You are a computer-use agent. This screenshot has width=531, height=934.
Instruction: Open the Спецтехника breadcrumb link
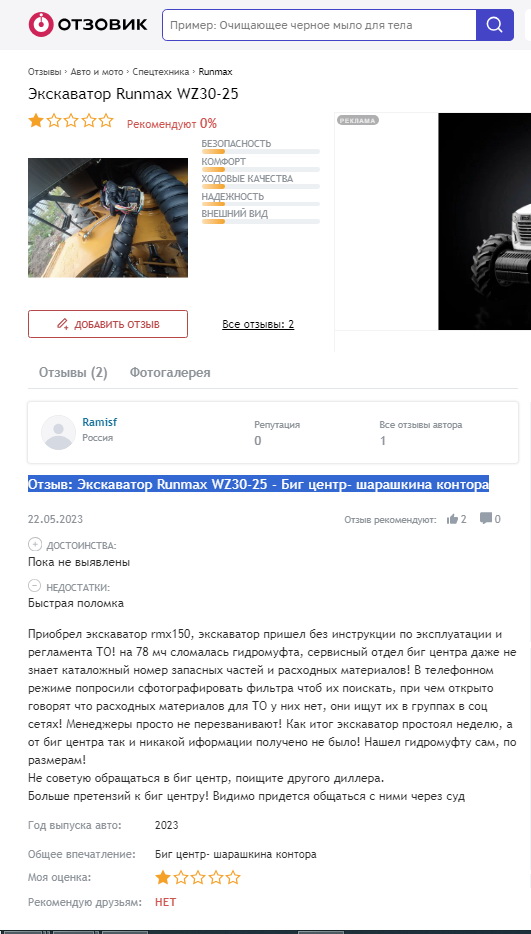[x=161, y=71]
